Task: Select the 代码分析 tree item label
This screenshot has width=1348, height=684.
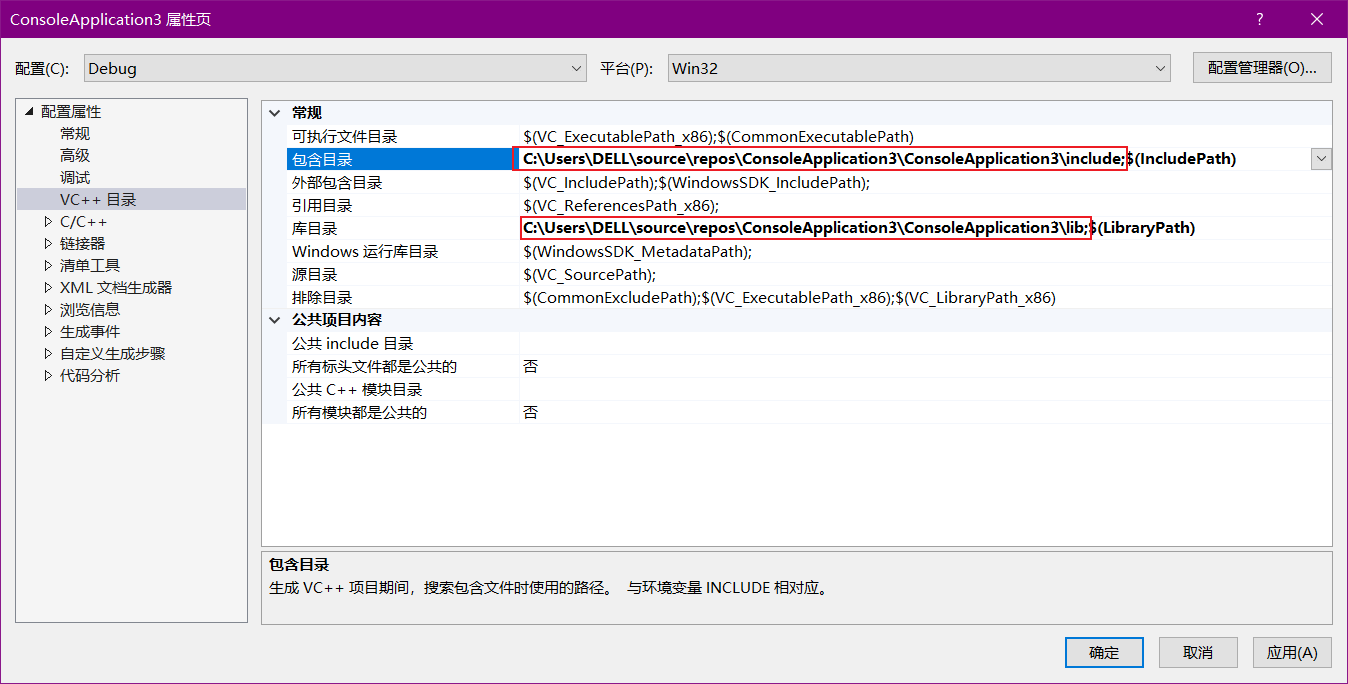Action: tap(90, 375)
